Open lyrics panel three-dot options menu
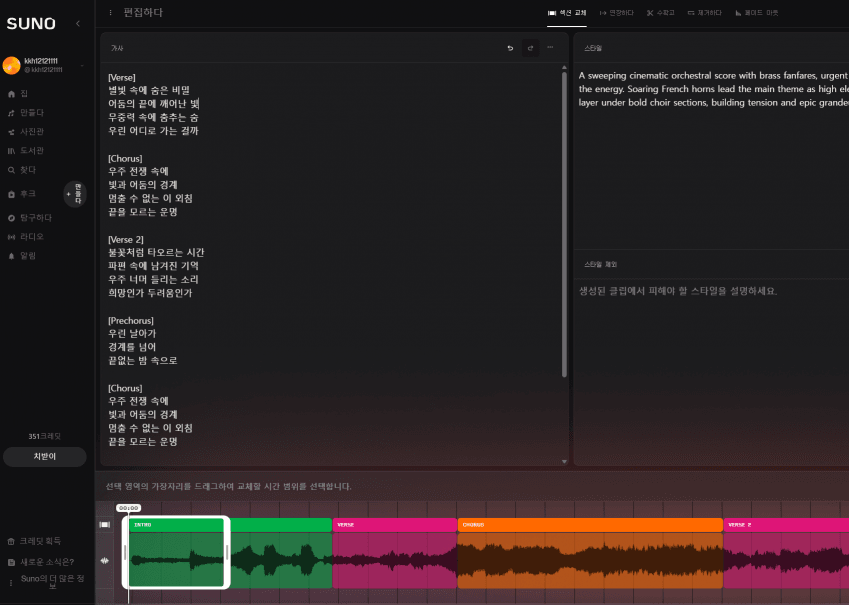This screenshot has height=605, width=849. pos(550,48)
